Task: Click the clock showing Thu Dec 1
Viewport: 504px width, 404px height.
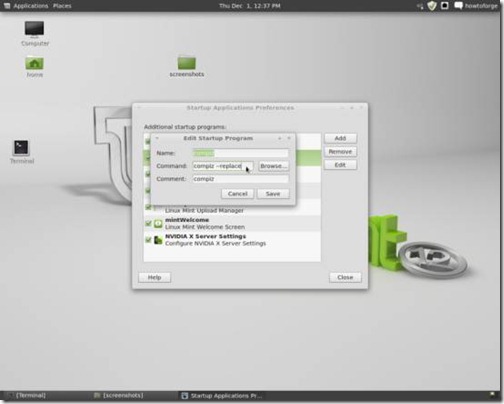Action: click(250, 6)
